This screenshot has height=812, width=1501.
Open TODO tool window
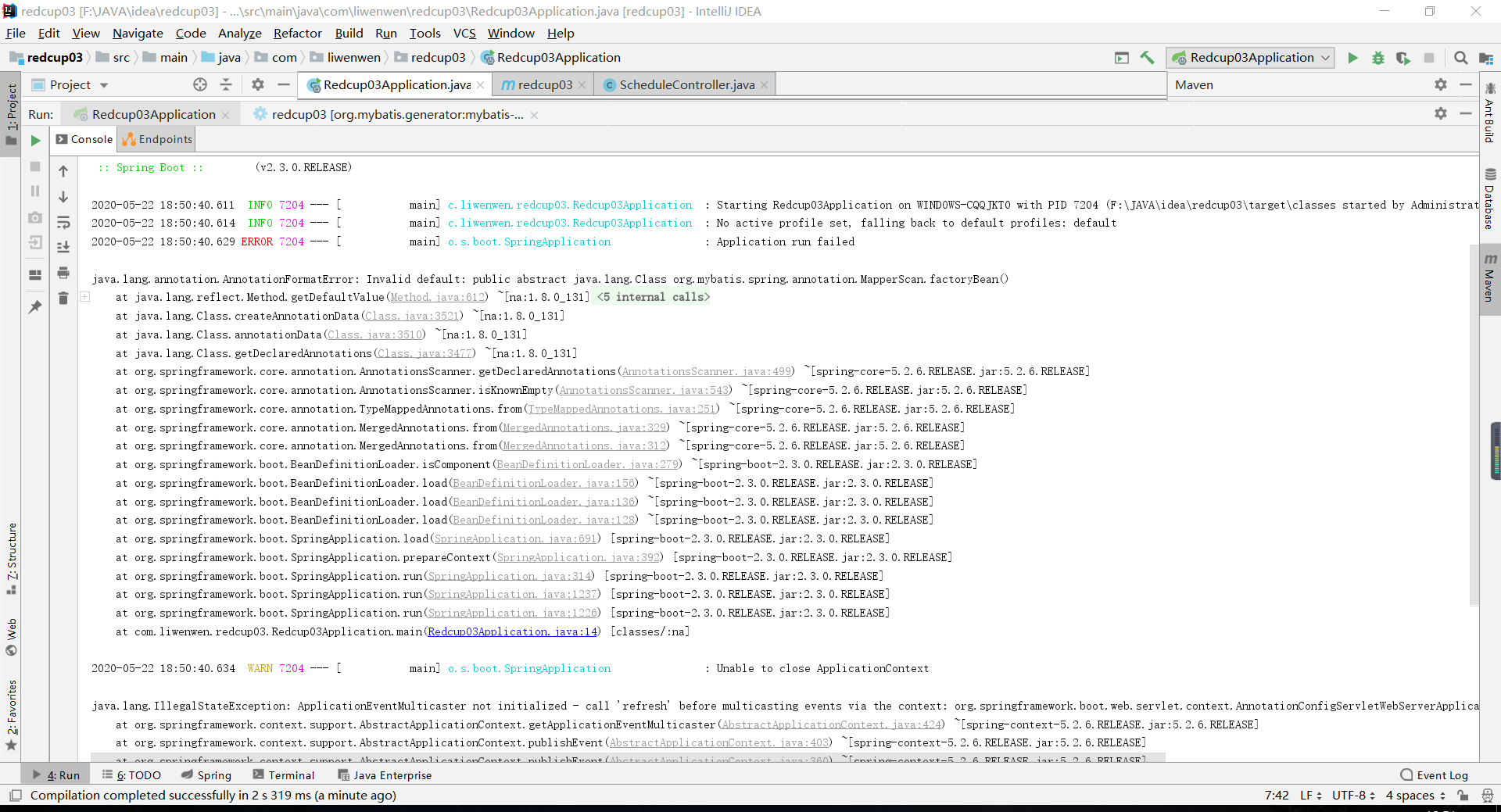[x=131, y=775]
